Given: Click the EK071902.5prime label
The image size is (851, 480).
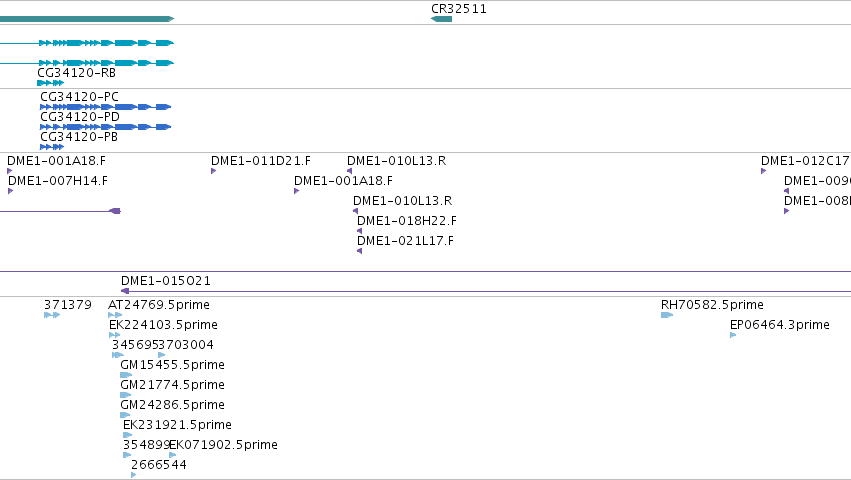Looking at the screenshot, I should tap(224, 445).
